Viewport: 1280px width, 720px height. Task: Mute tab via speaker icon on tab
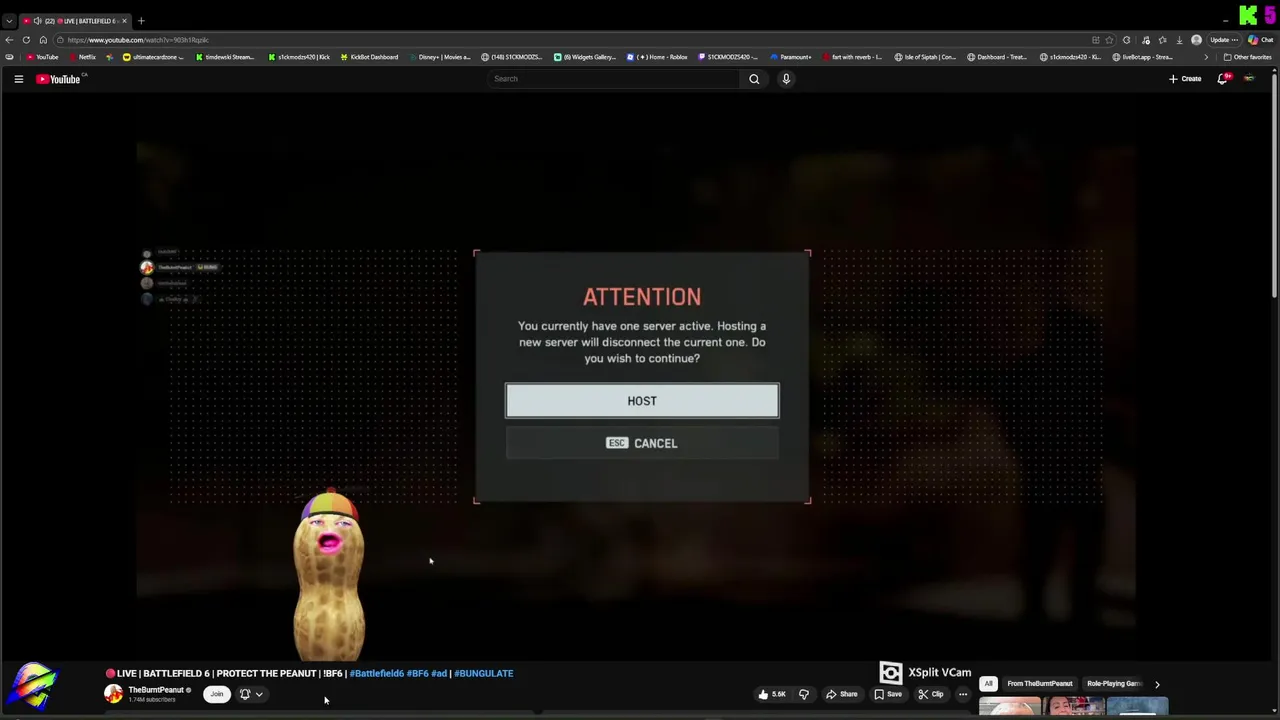click(x=38, y=21)
